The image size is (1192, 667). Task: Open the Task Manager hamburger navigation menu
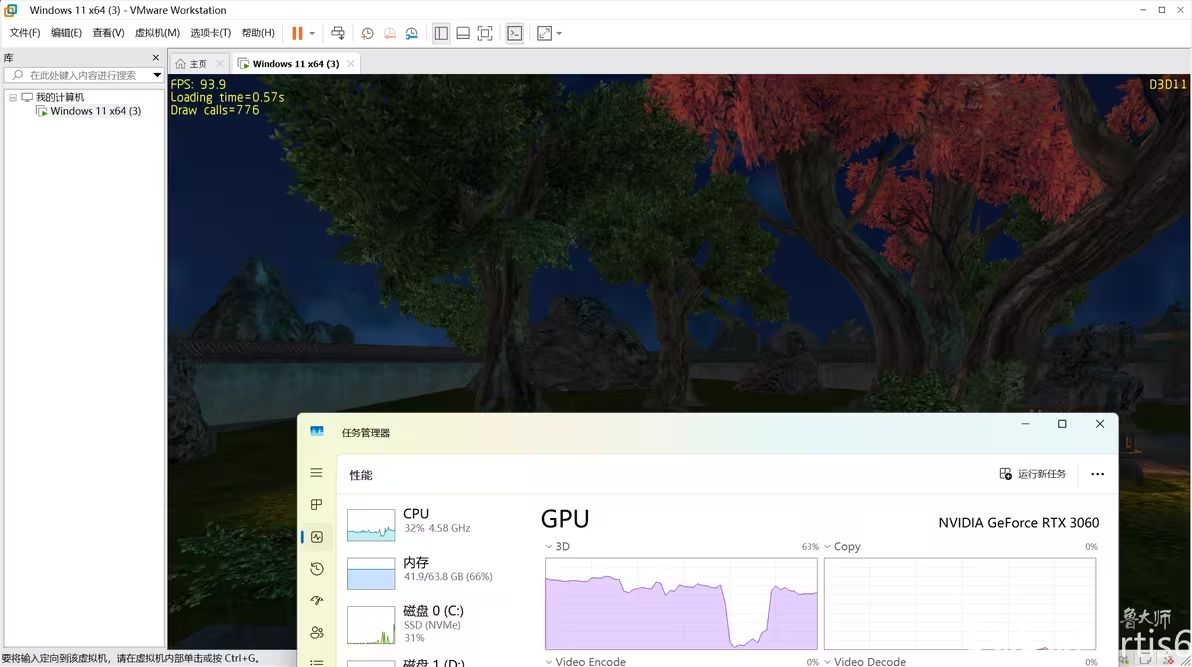pyautogui.click(x=316, y=473)
